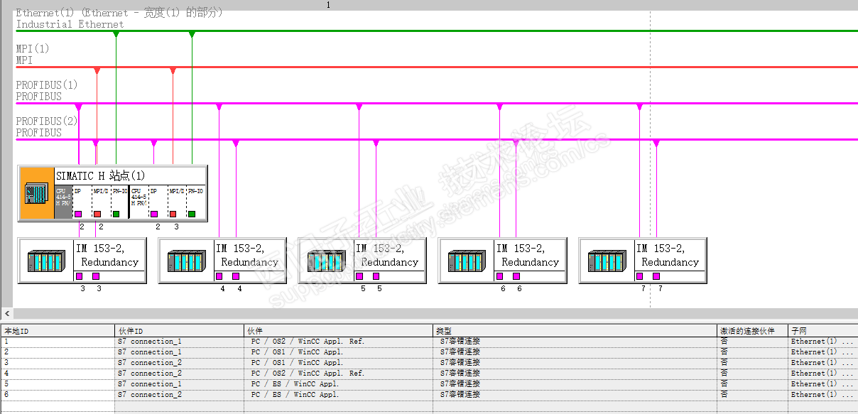The height and width of the screenshot is (414, 858).
Task: Click partner cell PC / OS1 in row 2
Action: [x=339, y=352]
